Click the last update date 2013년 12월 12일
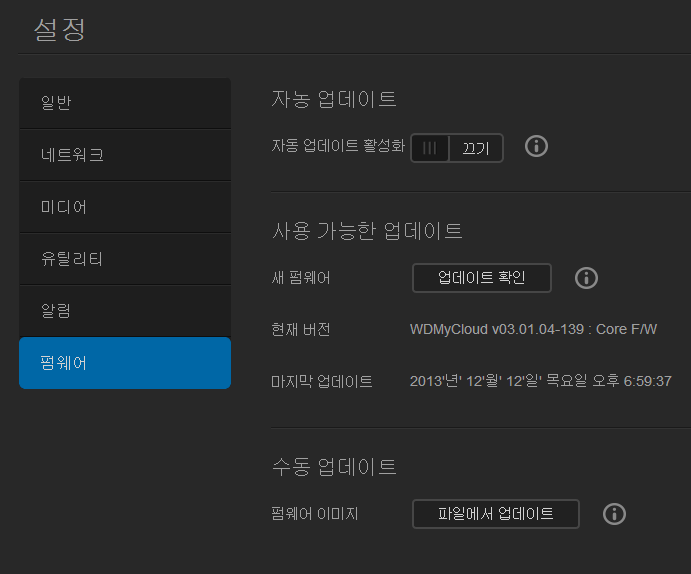 pos(540,381)
